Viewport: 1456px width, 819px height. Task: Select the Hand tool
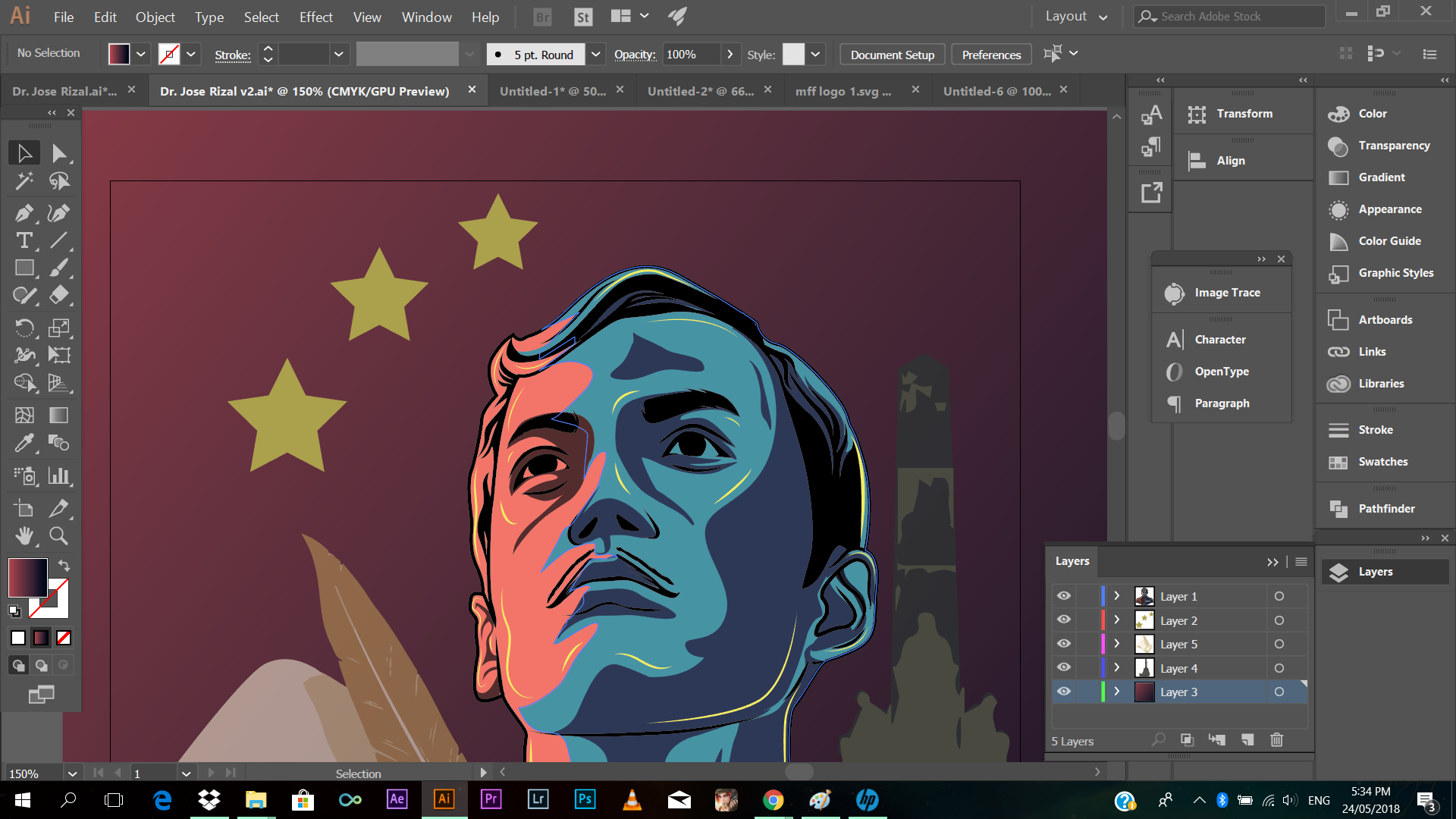(x=24, y=535)
